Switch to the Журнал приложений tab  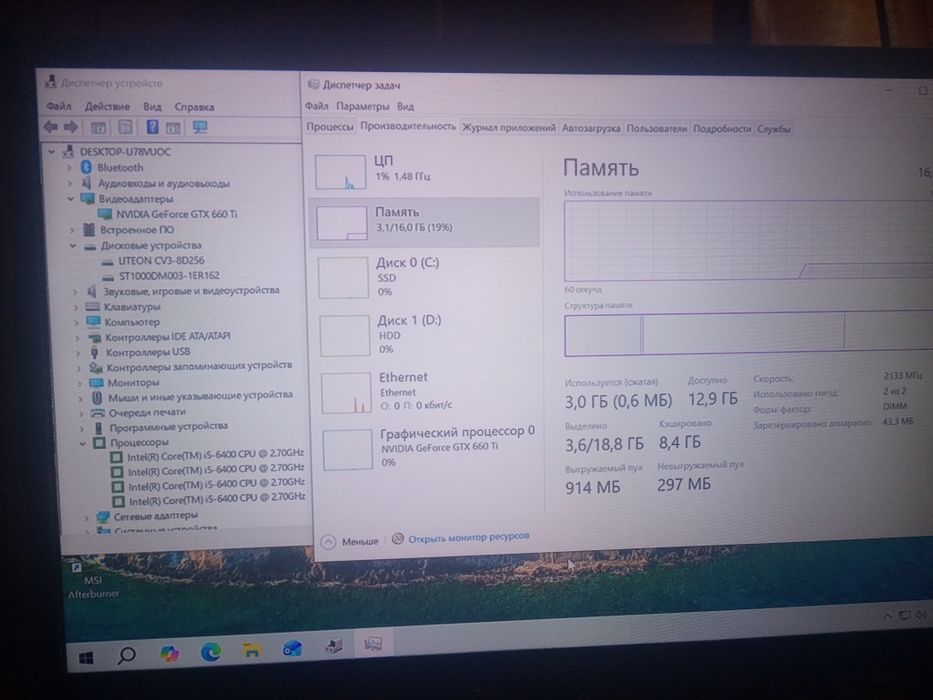(x=509, y=127)
